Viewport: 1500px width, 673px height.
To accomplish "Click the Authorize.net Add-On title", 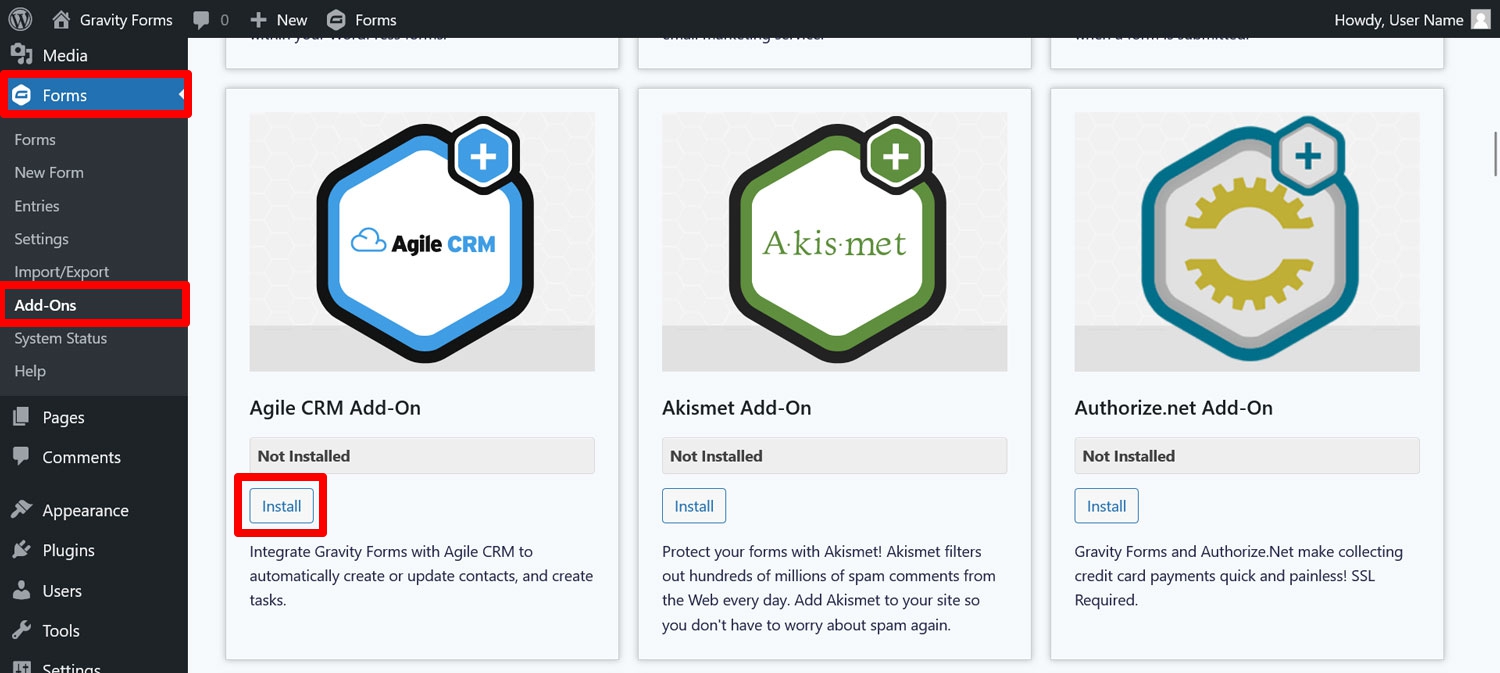I will pos(1173,408).
